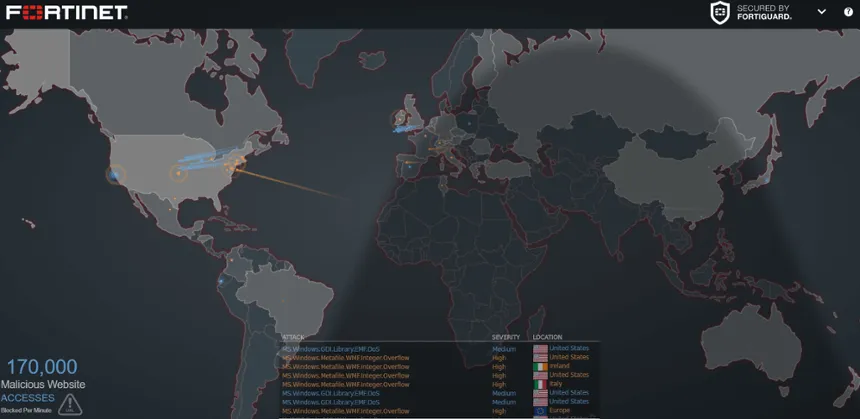The height and width of the screenshot is (419, 860).
Task: Click the Italy flag in location column
Action: (540, 384)
